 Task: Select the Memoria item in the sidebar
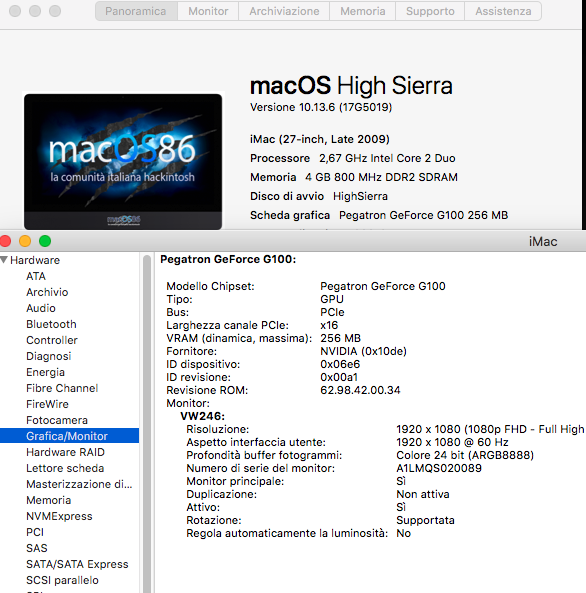pos(48,500)
